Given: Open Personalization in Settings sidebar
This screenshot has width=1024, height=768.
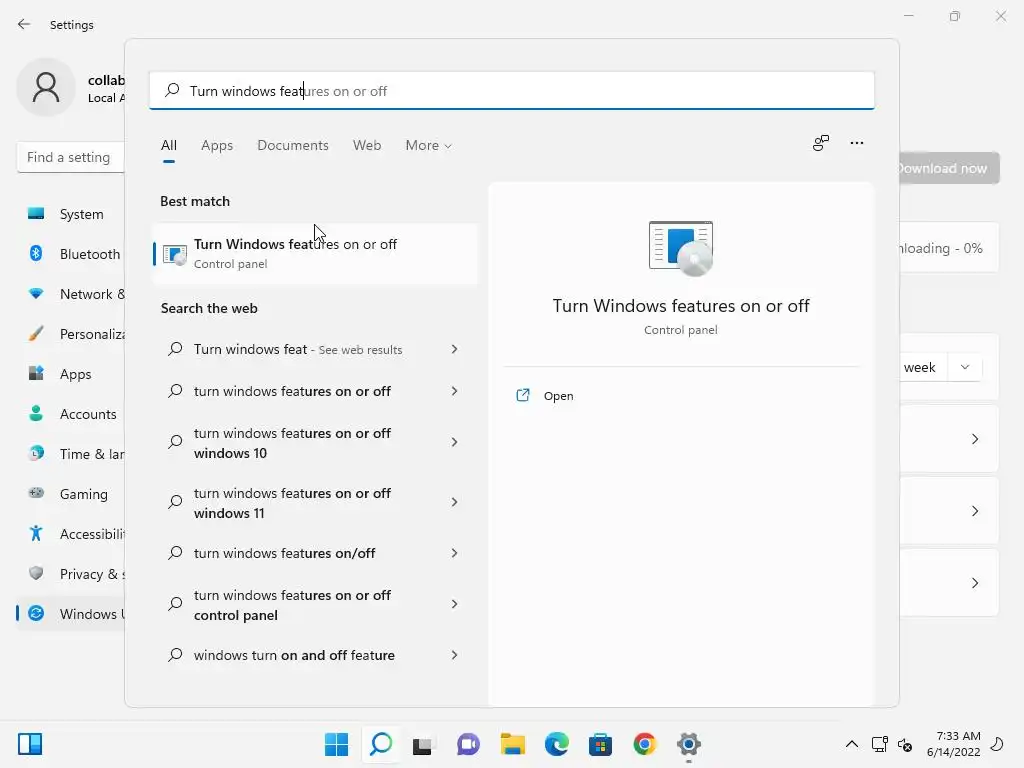Looking at the screenshot, I should pos(71,334).
